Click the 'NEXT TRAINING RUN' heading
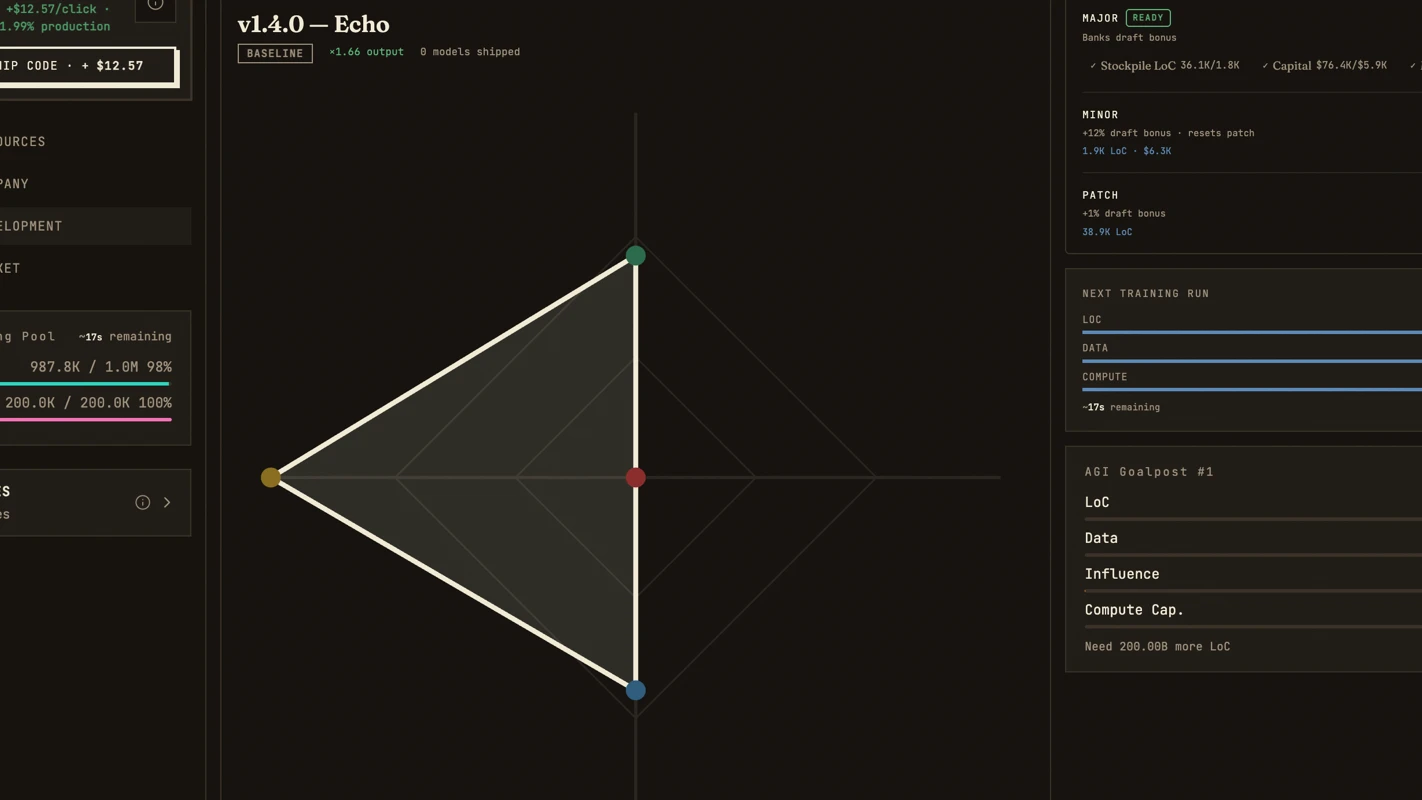 click(x=1146, y=294)
